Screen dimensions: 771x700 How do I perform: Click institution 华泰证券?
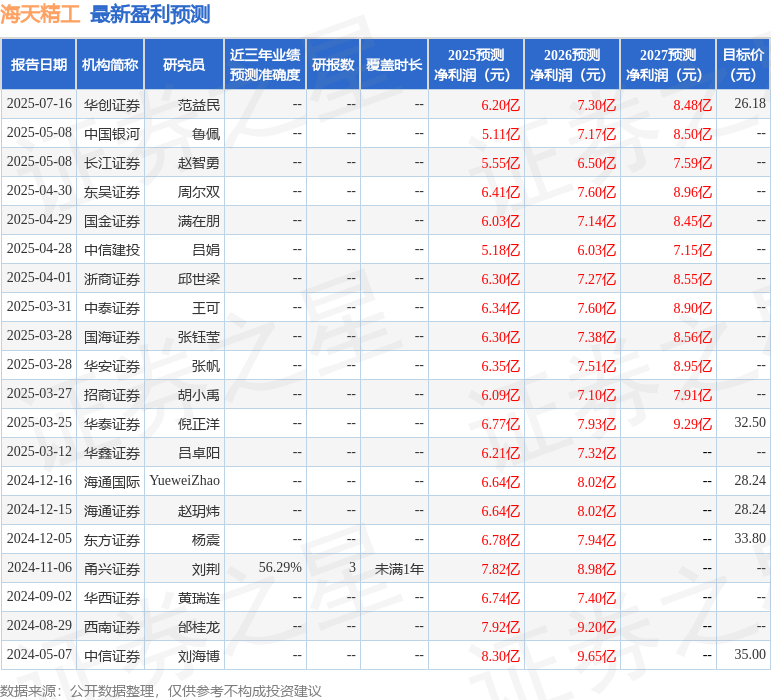(x=112, y=424)
